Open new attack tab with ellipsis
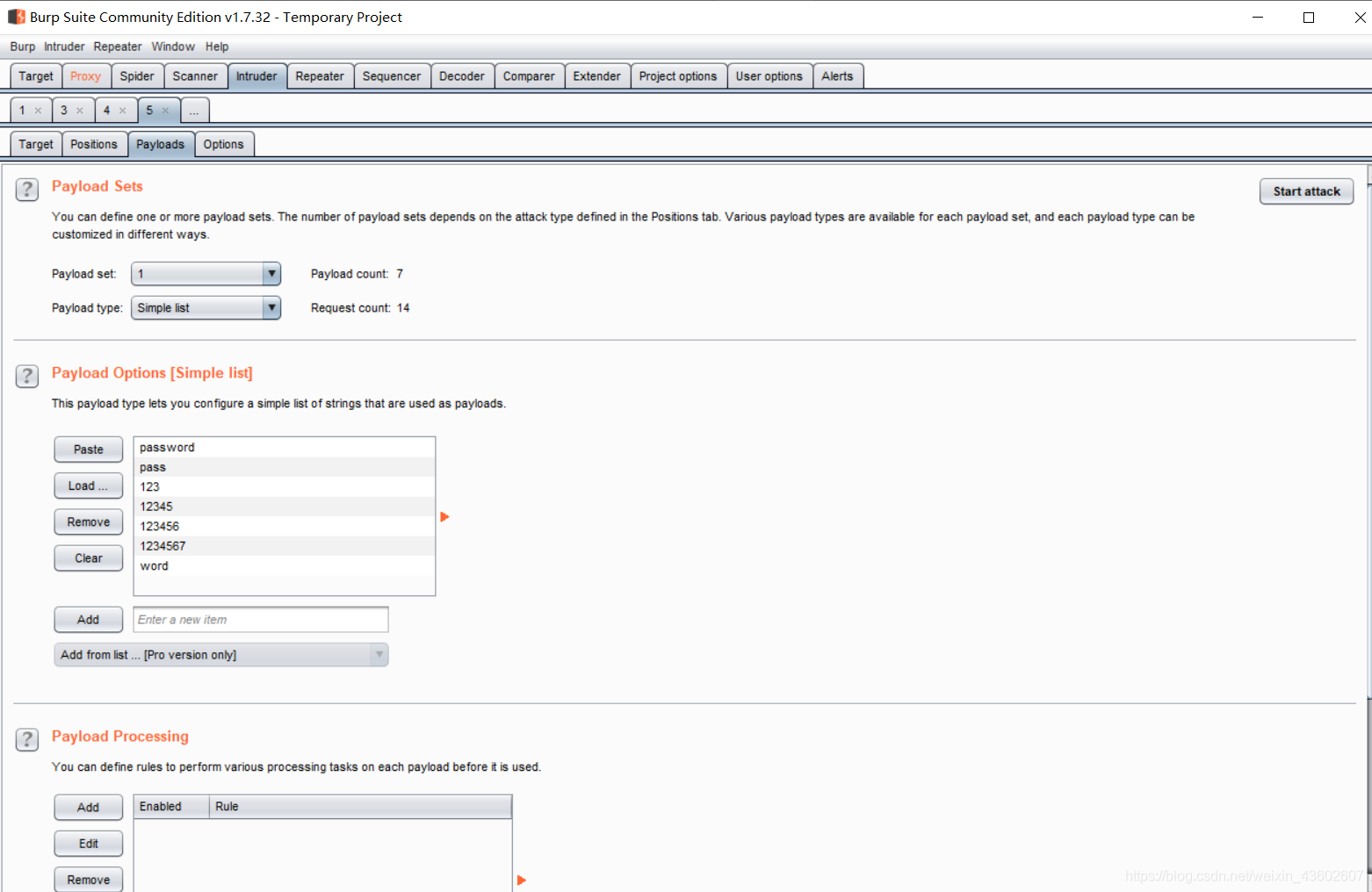The height and width of the screenshot is (892, 1372). coord(195,111)
